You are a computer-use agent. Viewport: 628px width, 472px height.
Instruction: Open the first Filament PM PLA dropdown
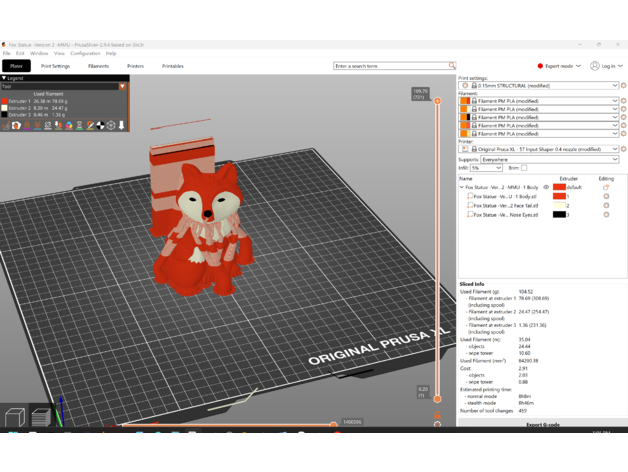coord(615,101)
